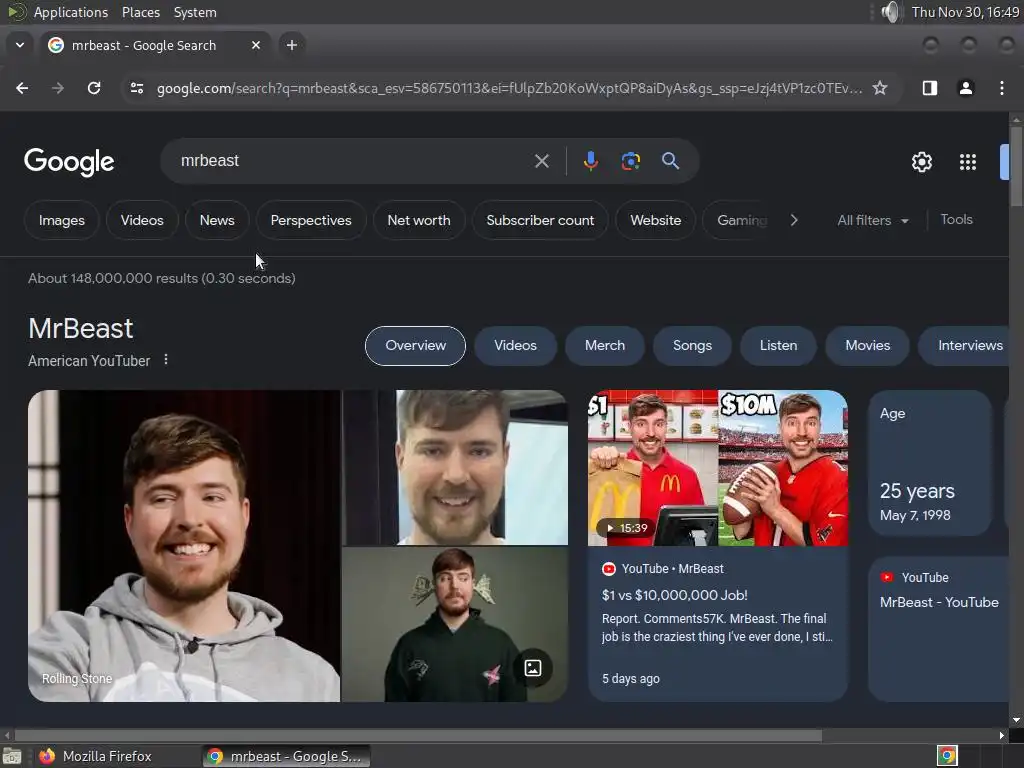The width and height of the screenshot is (1024, 768).
Task: Open the Chrome profile icon
Action: click(966, 88)
